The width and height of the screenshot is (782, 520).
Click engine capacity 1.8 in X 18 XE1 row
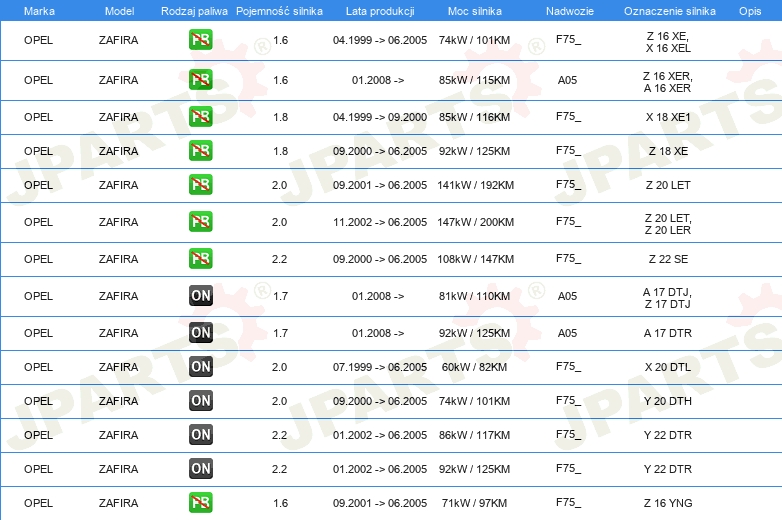[280, 117]
